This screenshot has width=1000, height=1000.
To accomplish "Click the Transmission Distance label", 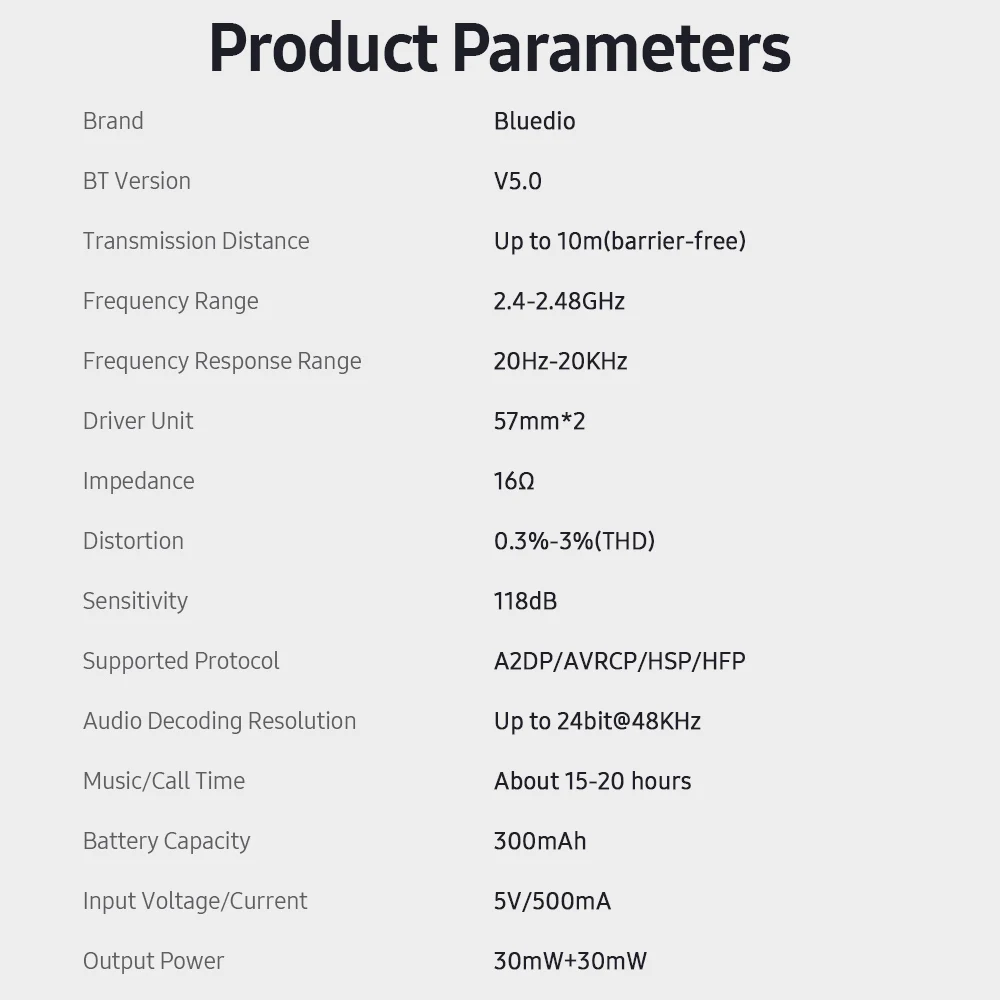I will click(x=196, y=241).
